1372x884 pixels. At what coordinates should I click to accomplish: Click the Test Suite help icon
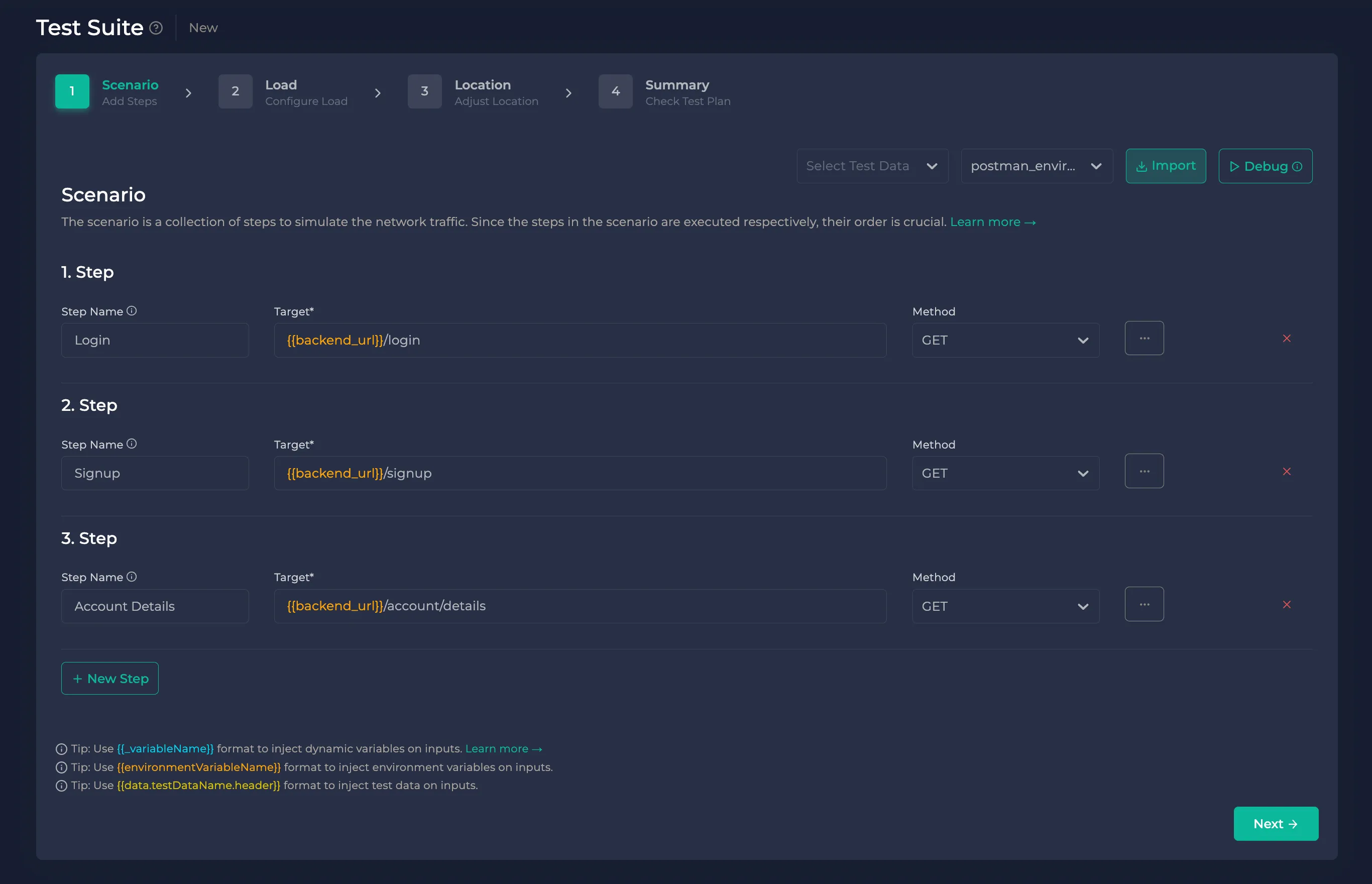pos(156,28)
